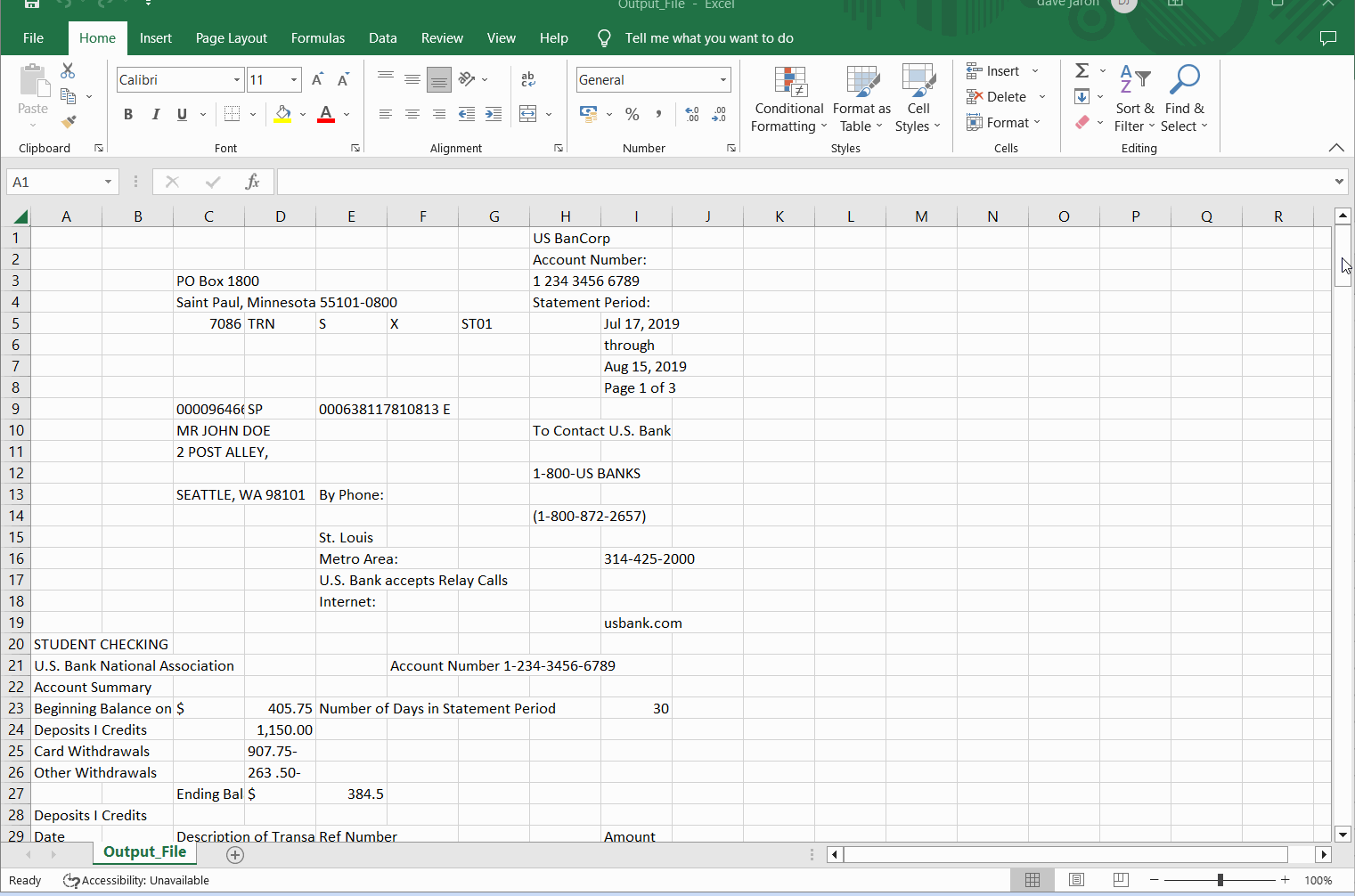Click the Copy icon in Clipboard
Image resolution: width=1355 pixels, height=896 pixels.
click(x=68, y=96)
